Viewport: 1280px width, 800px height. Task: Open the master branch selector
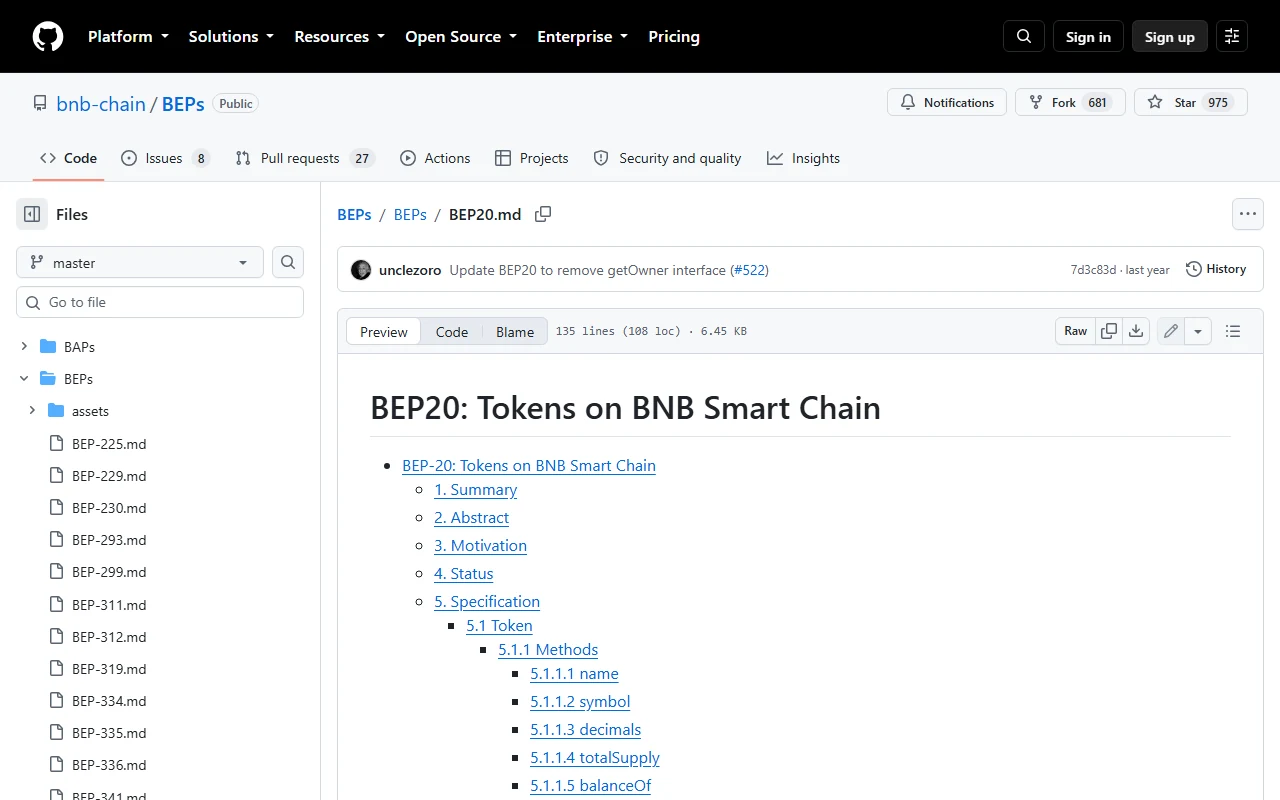(x=140, y=263)
